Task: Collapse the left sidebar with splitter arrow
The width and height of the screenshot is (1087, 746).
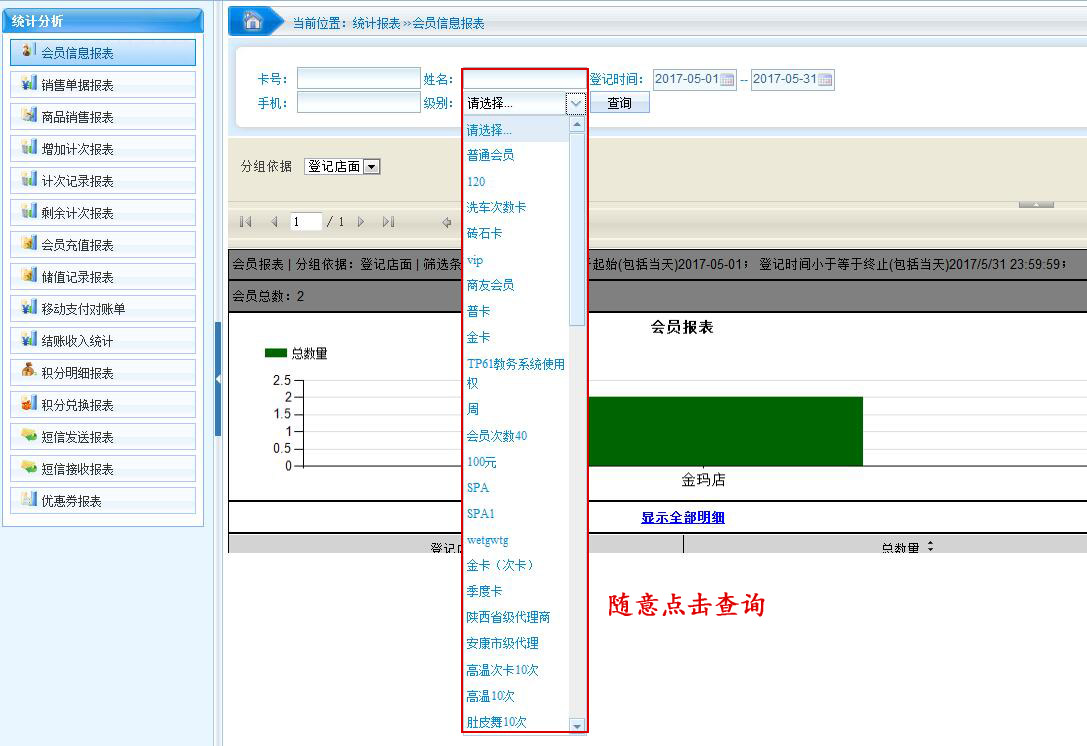Action: [x=218, y=378]
